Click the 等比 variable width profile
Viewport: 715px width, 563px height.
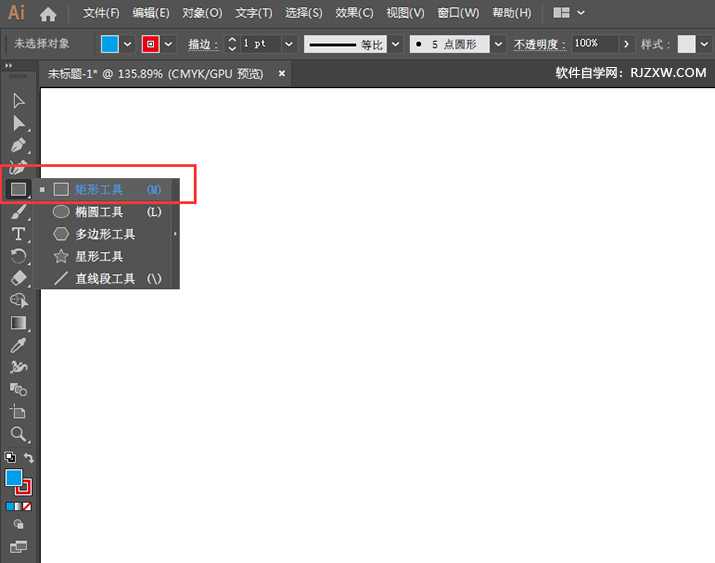(x=345, y=44)
